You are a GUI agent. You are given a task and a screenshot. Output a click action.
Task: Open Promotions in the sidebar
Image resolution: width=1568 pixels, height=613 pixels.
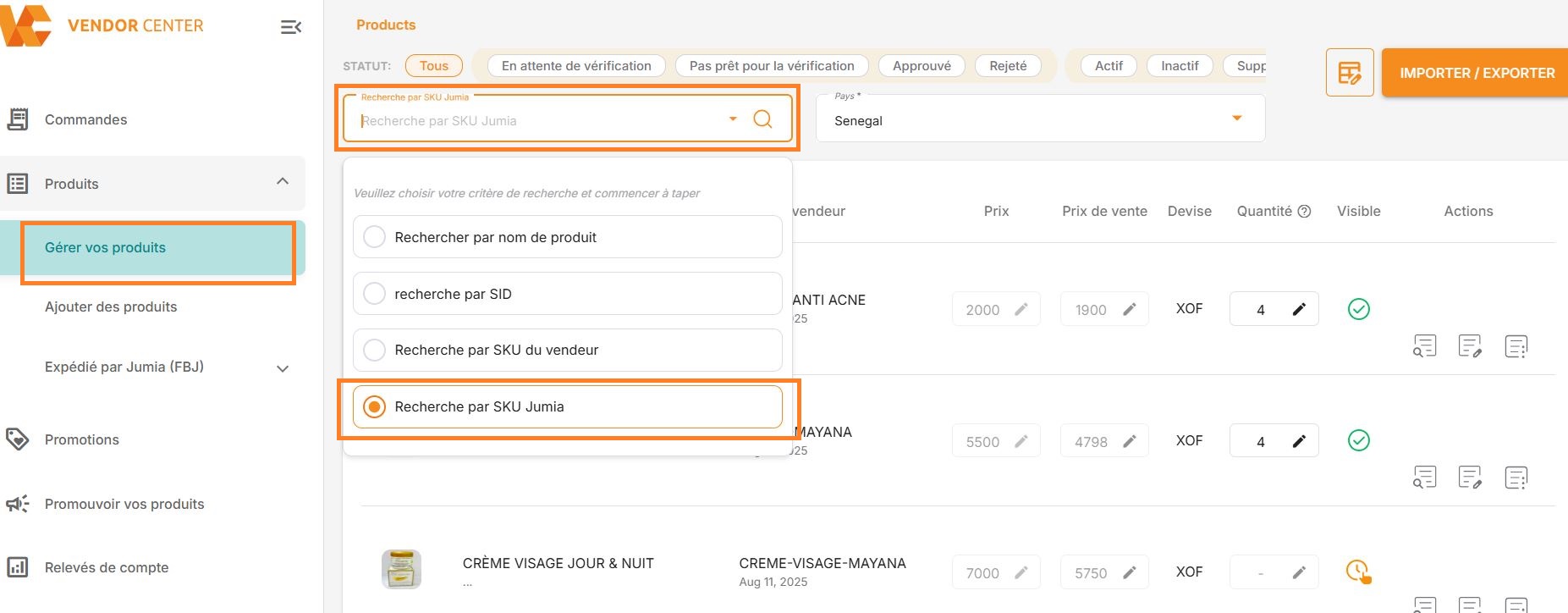point(82,439)
